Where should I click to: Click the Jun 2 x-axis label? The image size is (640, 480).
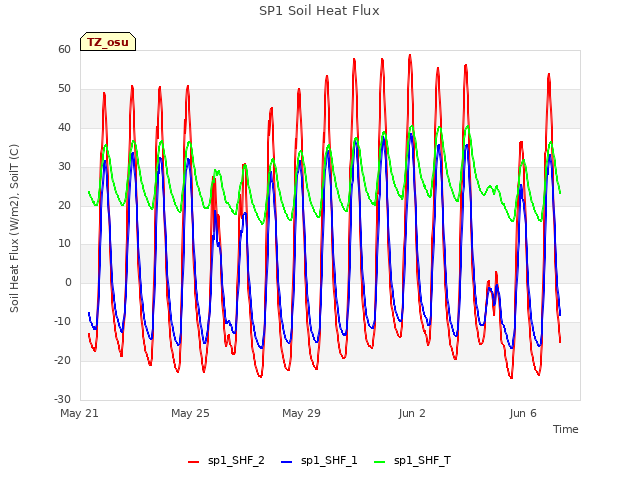(412, 413)
